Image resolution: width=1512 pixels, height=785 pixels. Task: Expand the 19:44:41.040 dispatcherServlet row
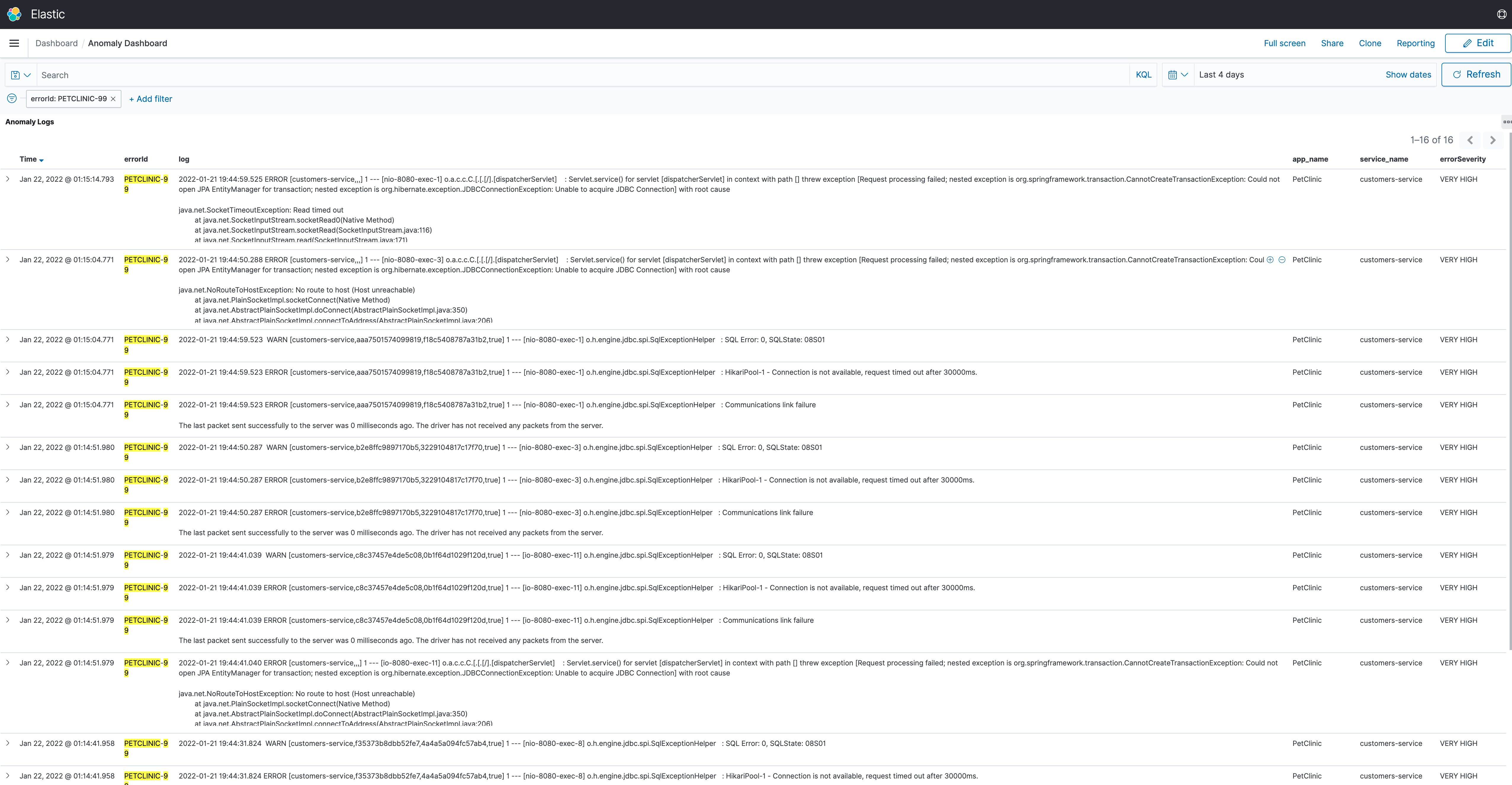click(x=8, y=663)
